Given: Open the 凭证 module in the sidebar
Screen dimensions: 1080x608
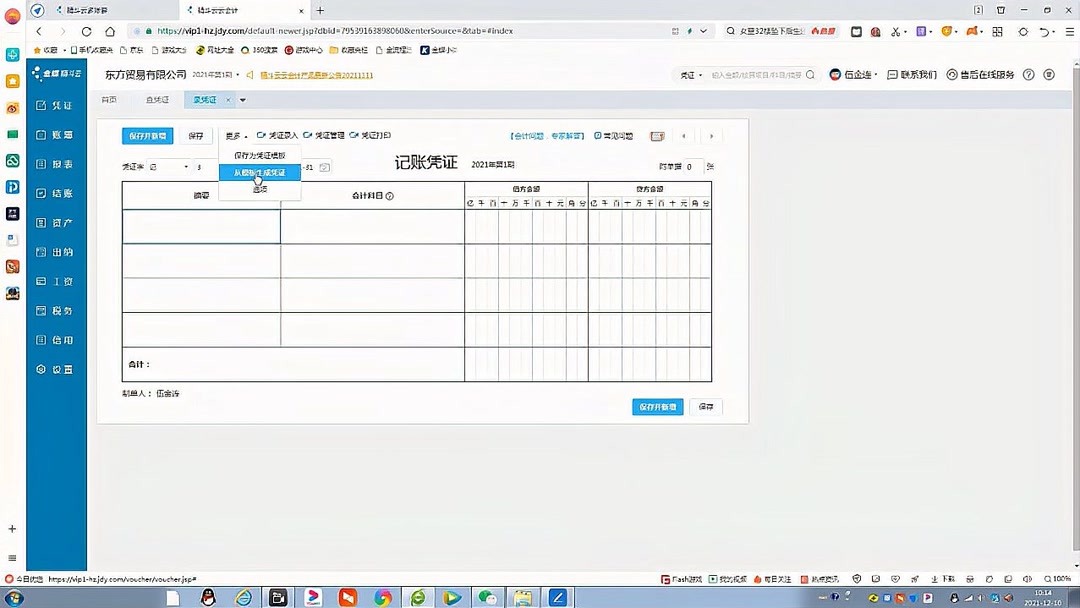Looking at the screenshot, I should click(x=55, y=105).
